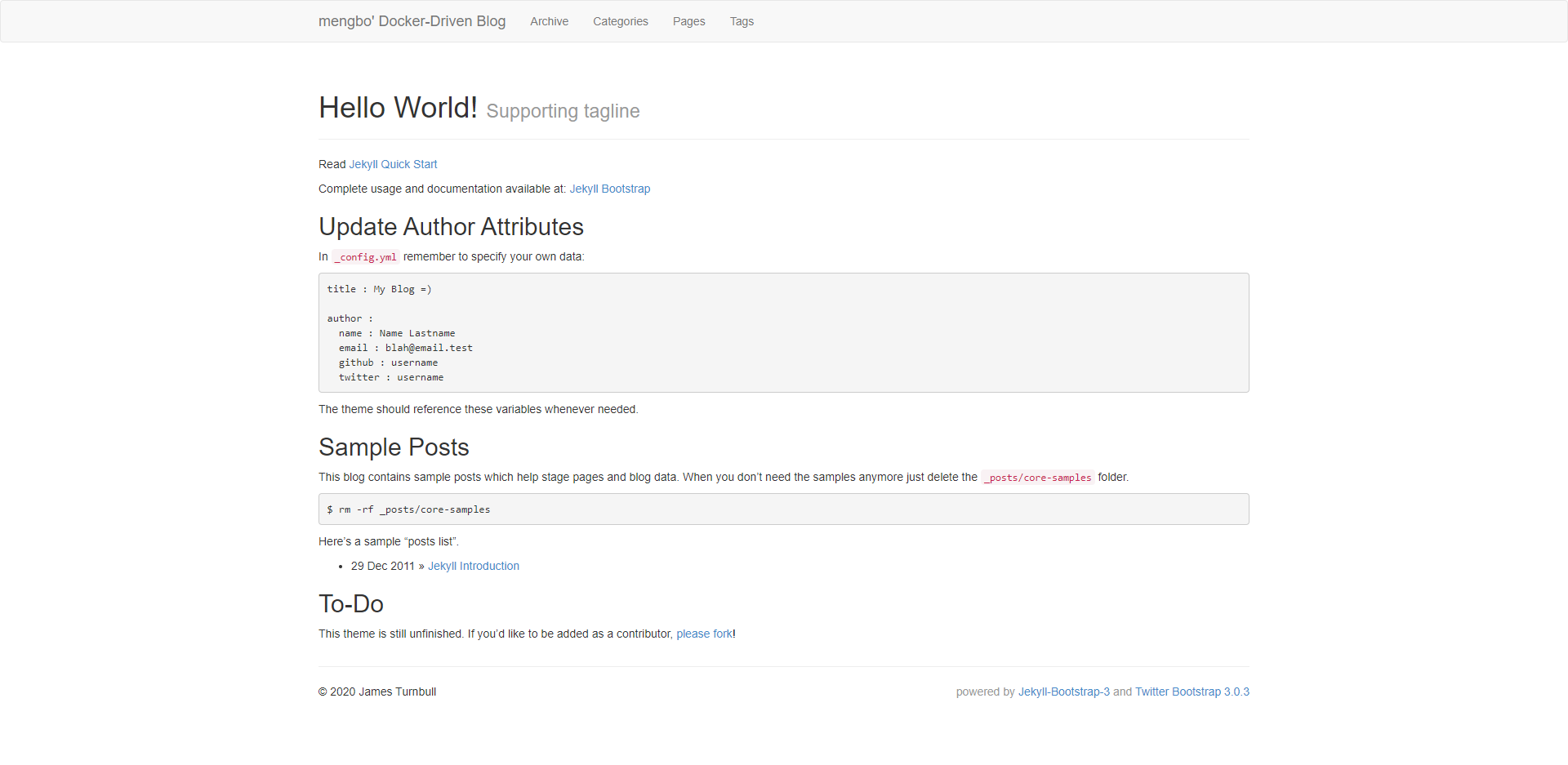Click the _config.yml inline code
This screenshot has width=1568, height=765.
[x=366, y=257]
